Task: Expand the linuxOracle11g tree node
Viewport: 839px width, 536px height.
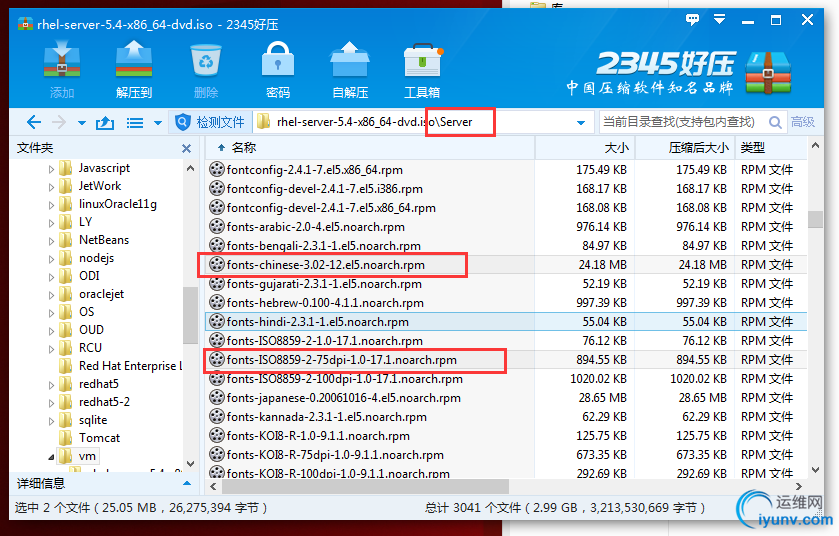Action: click(x=51, y=205)
